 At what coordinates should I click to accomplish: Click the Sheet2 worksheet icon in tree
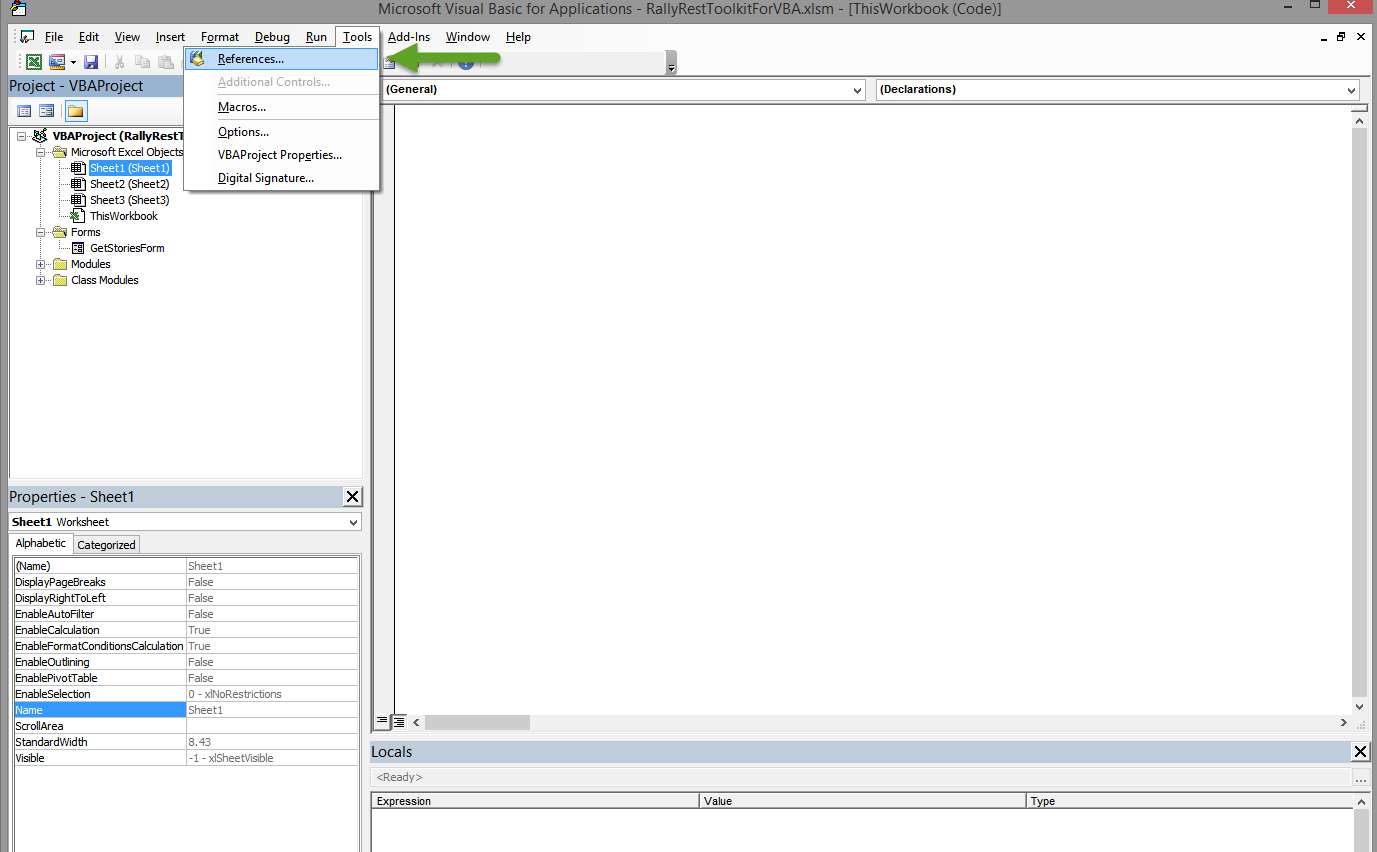coord(78,184)
